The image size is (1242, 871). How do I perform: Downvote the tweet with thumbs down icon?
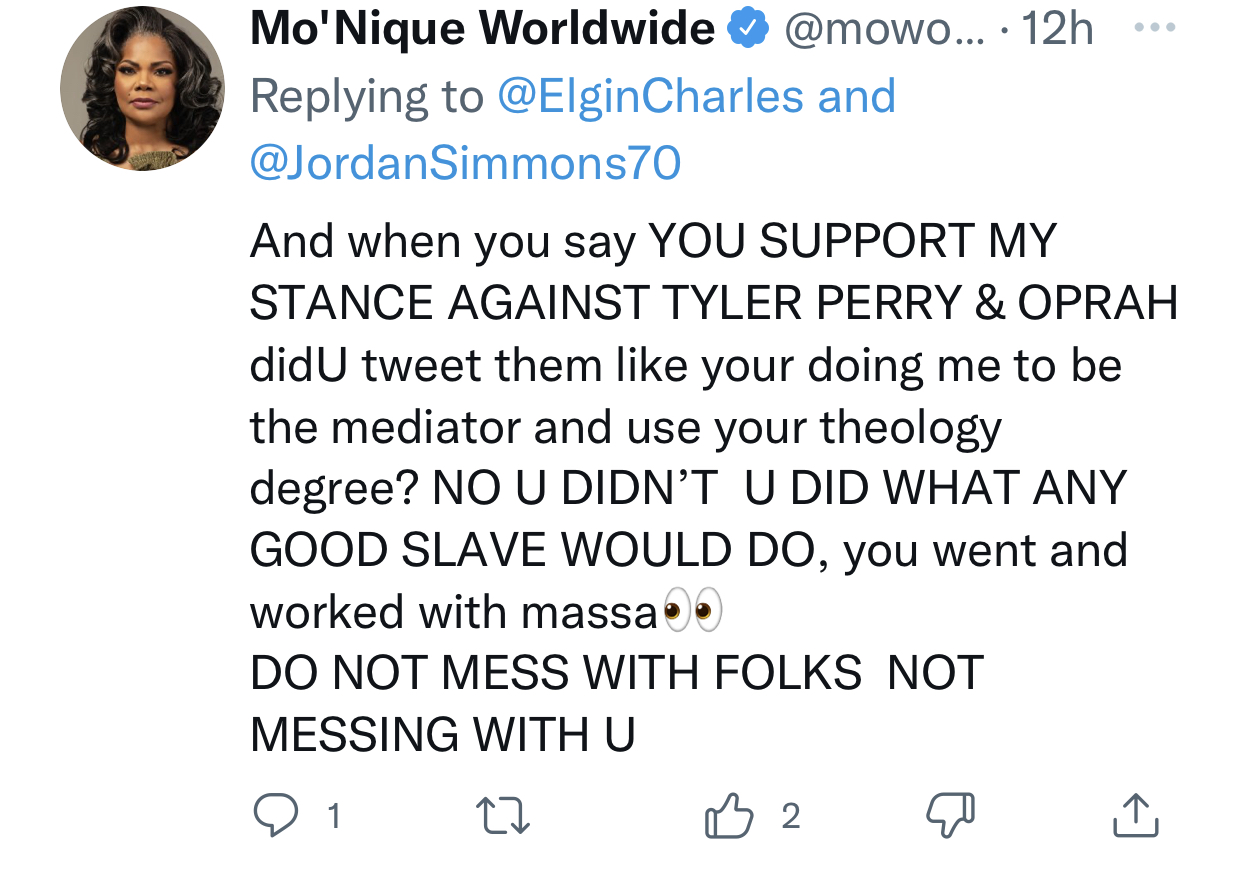tap(951, 816)
